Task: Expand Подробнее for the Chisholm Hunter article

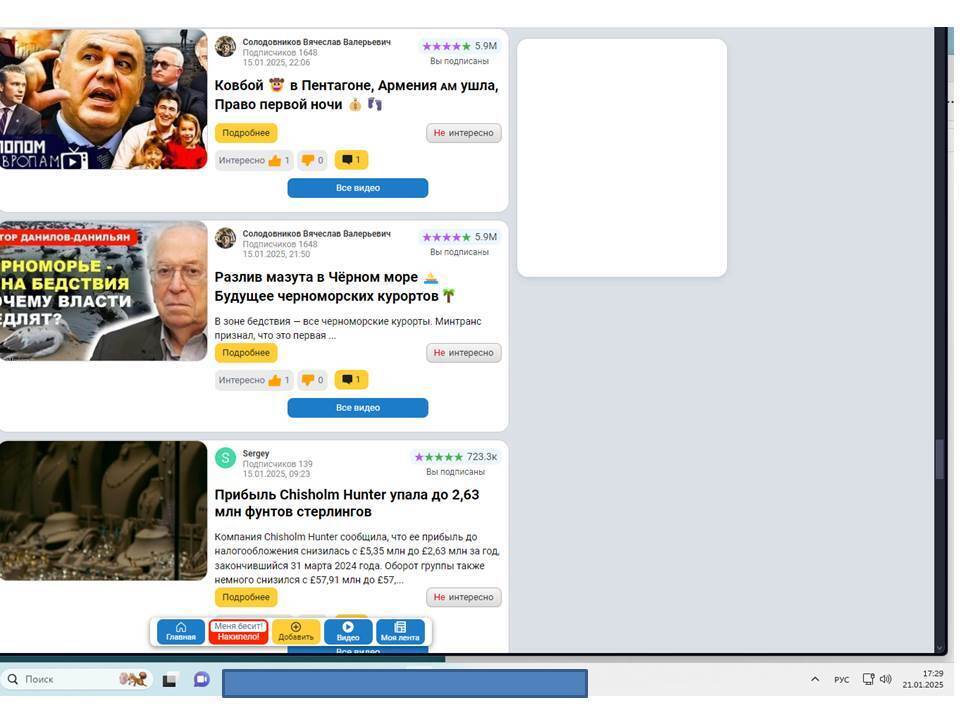Action: [x=246, y=597]
